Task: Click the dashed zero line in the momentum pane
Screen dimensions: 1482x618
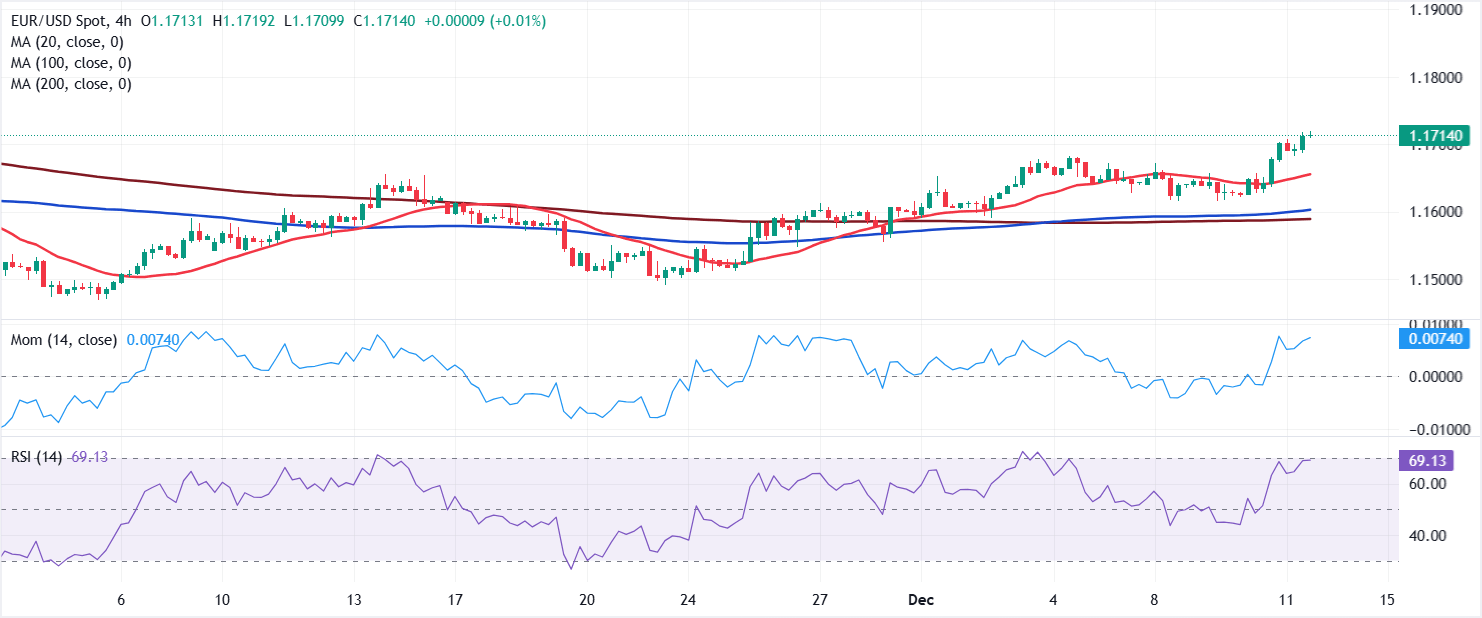Action: pos(700,378)
